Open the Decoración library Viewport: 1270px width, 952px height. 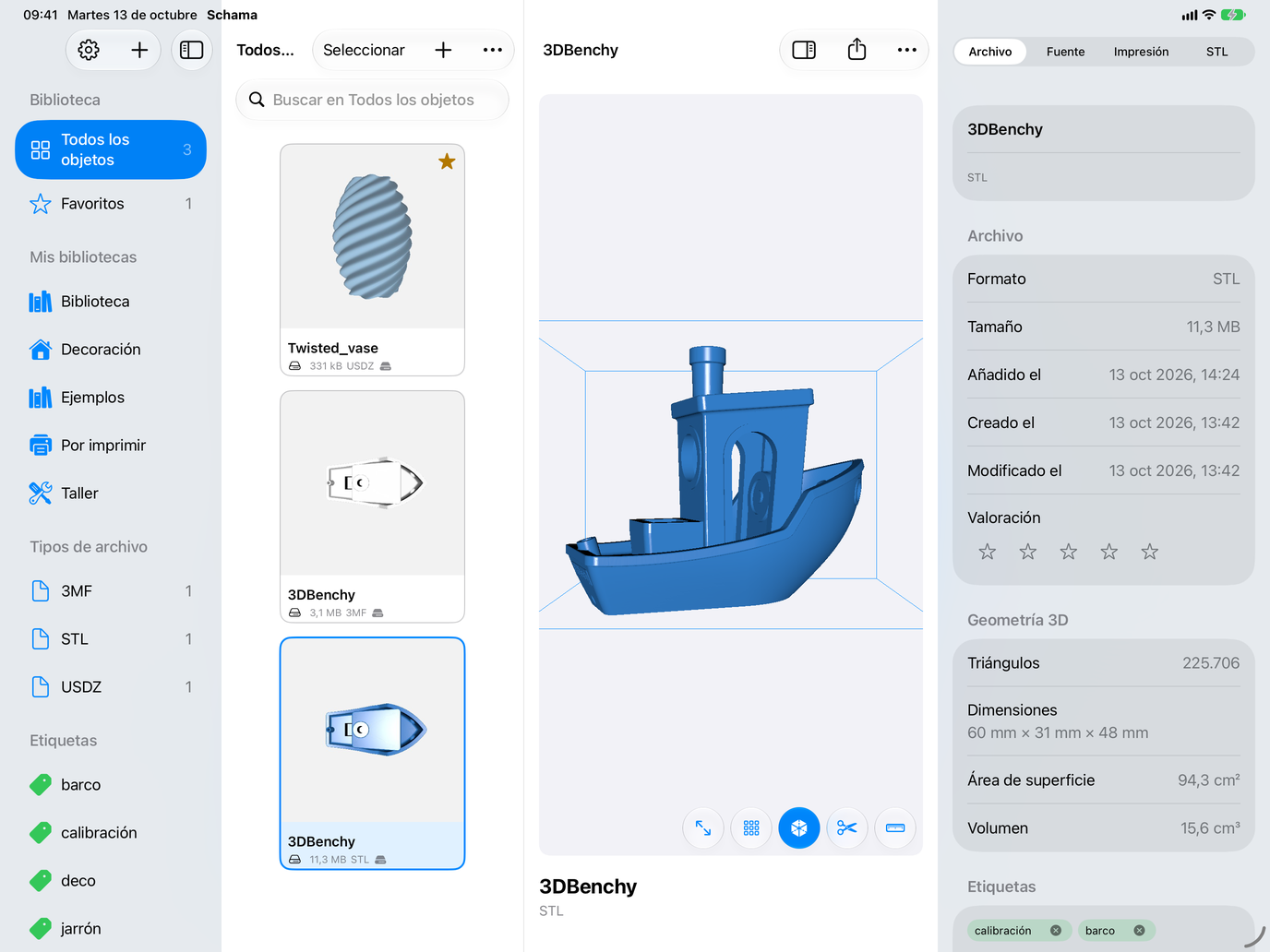(111, 350)
